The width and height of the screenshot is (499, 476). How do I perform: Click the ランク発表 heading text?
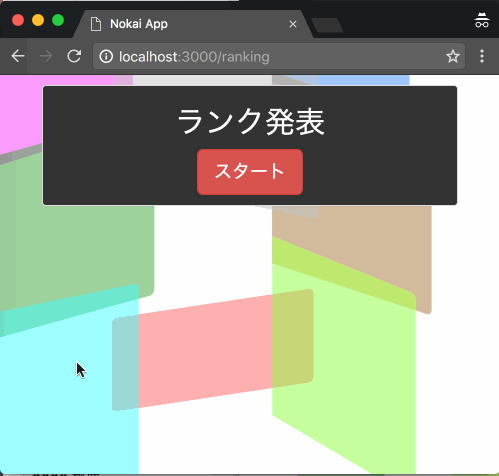click(251, 122)
